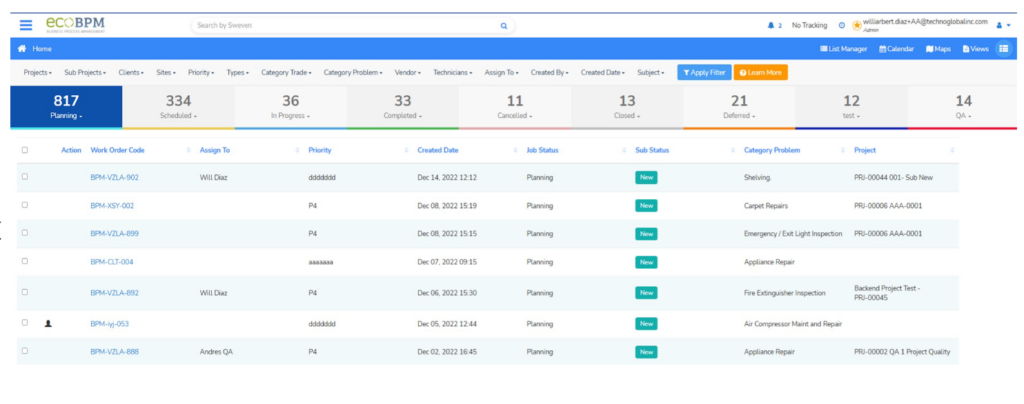Click New badge in BPM-VZLA-899 row
Screen dimensions: 1024x404
click(x=647, y=234)
